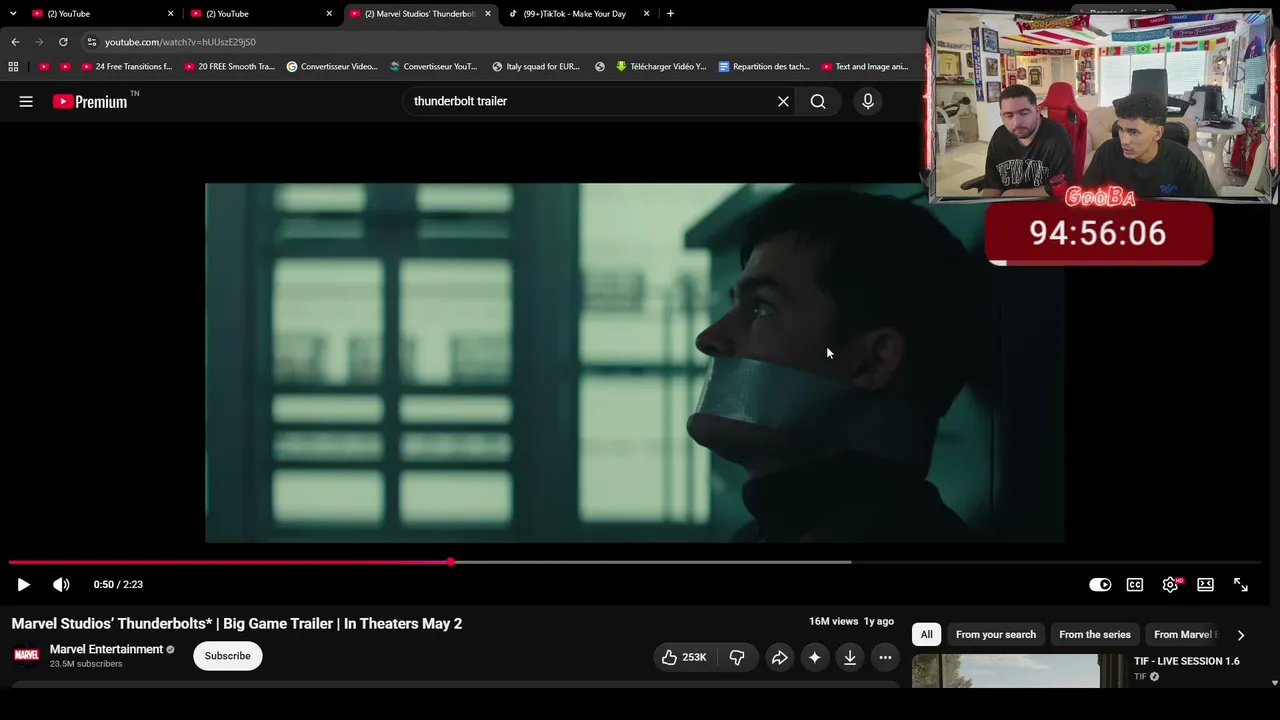Click the Marvel channel avatar
1280x720 pixels.
[26, 655]
